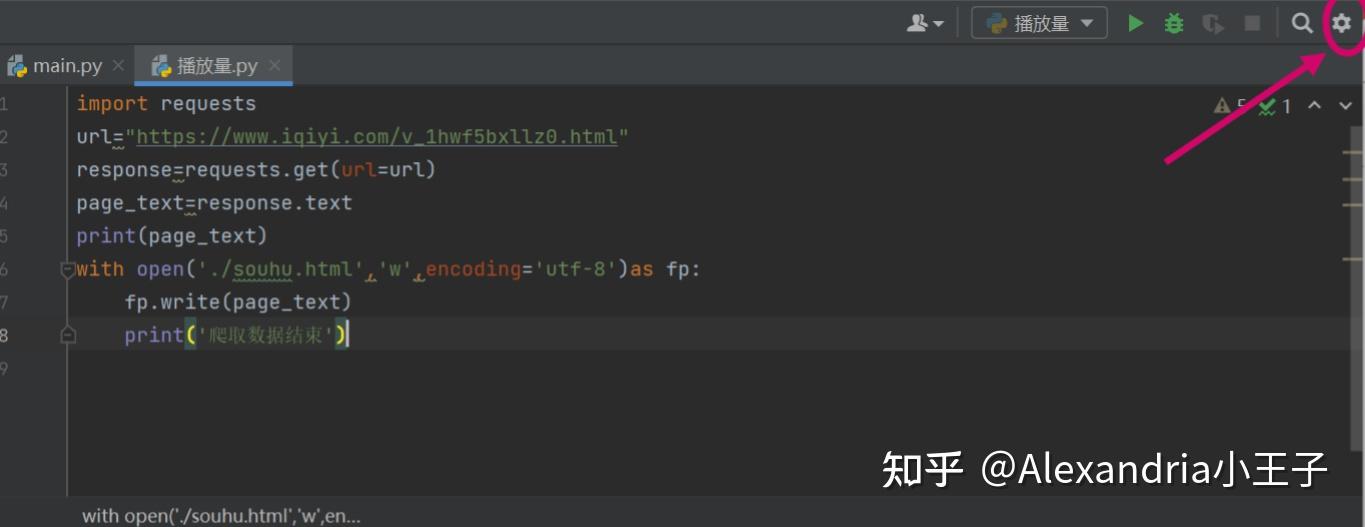
Task: Click the with open breadcrumb at bottom
Action: [221, 516]
